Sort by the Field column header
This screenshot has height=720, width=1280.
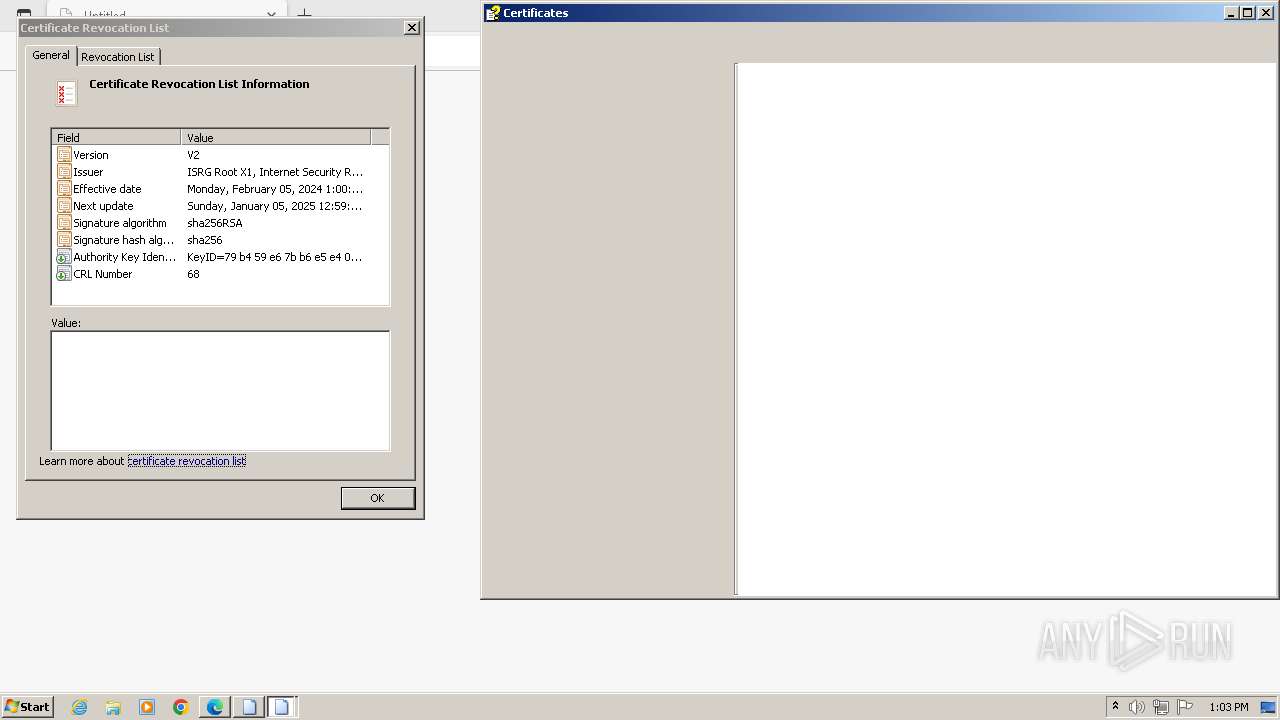click(116, 137)
